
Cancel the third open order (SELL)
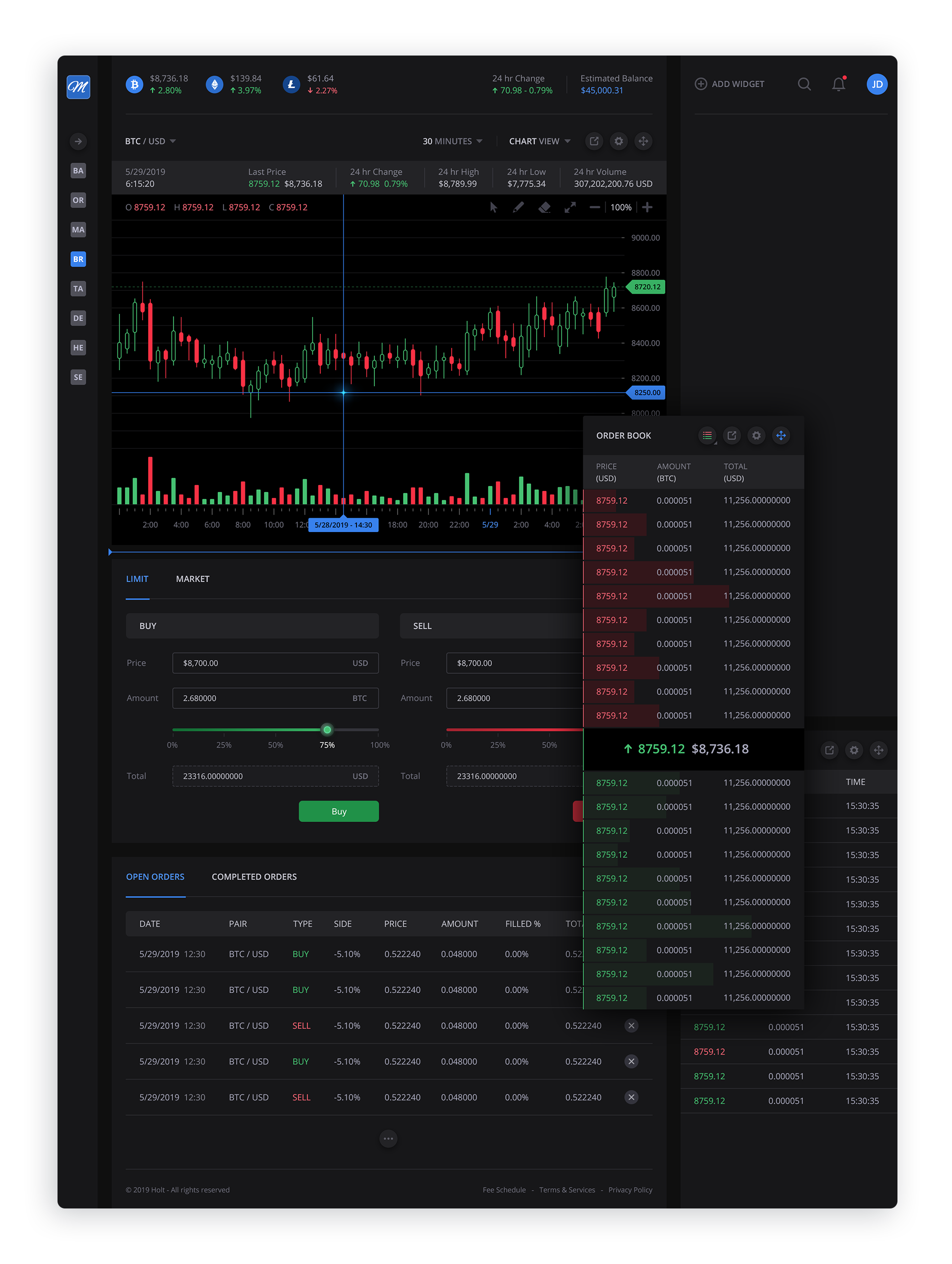(x=631, y=1025)
